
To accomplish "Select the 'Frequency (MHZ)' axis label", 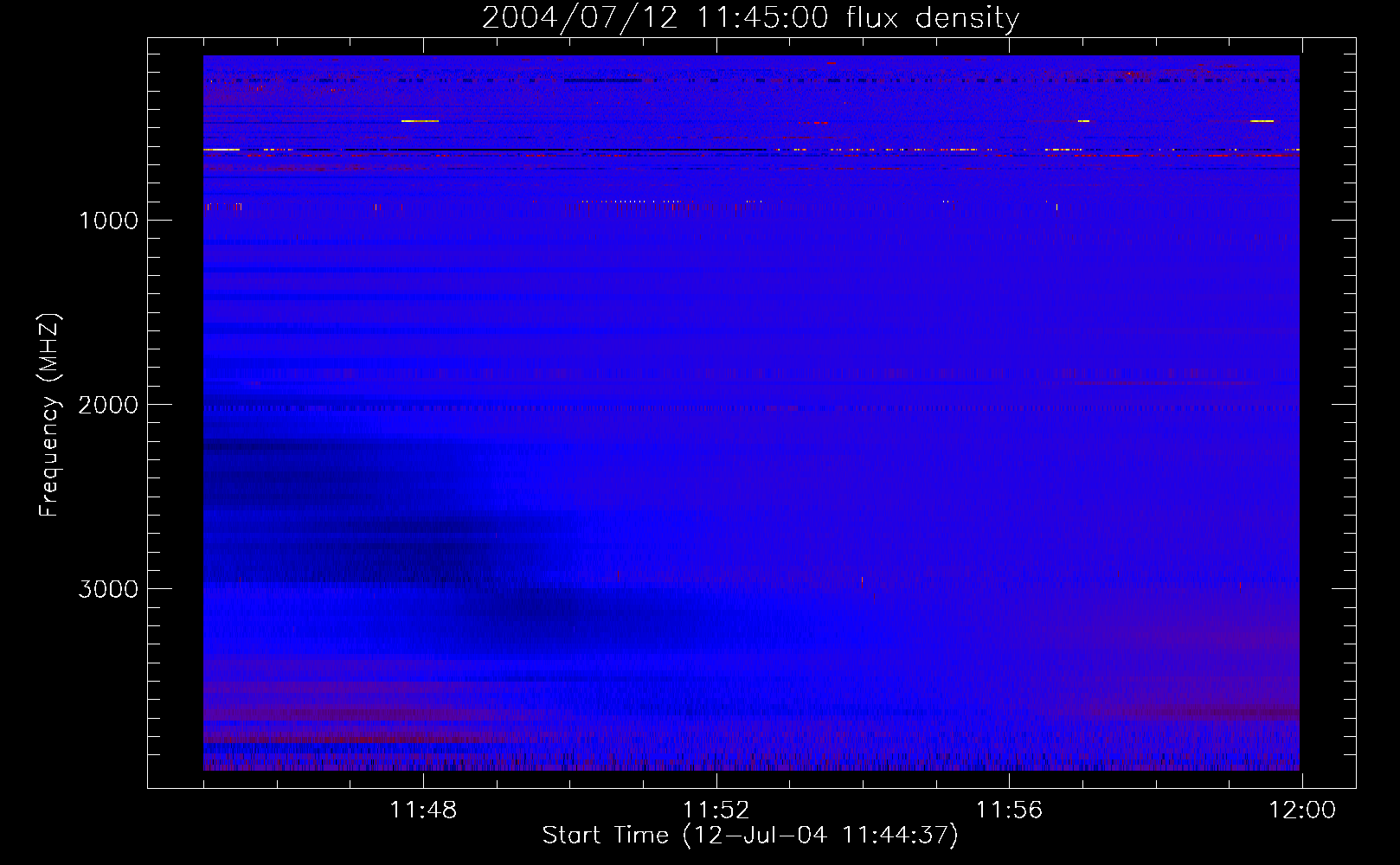I will 50,414.
